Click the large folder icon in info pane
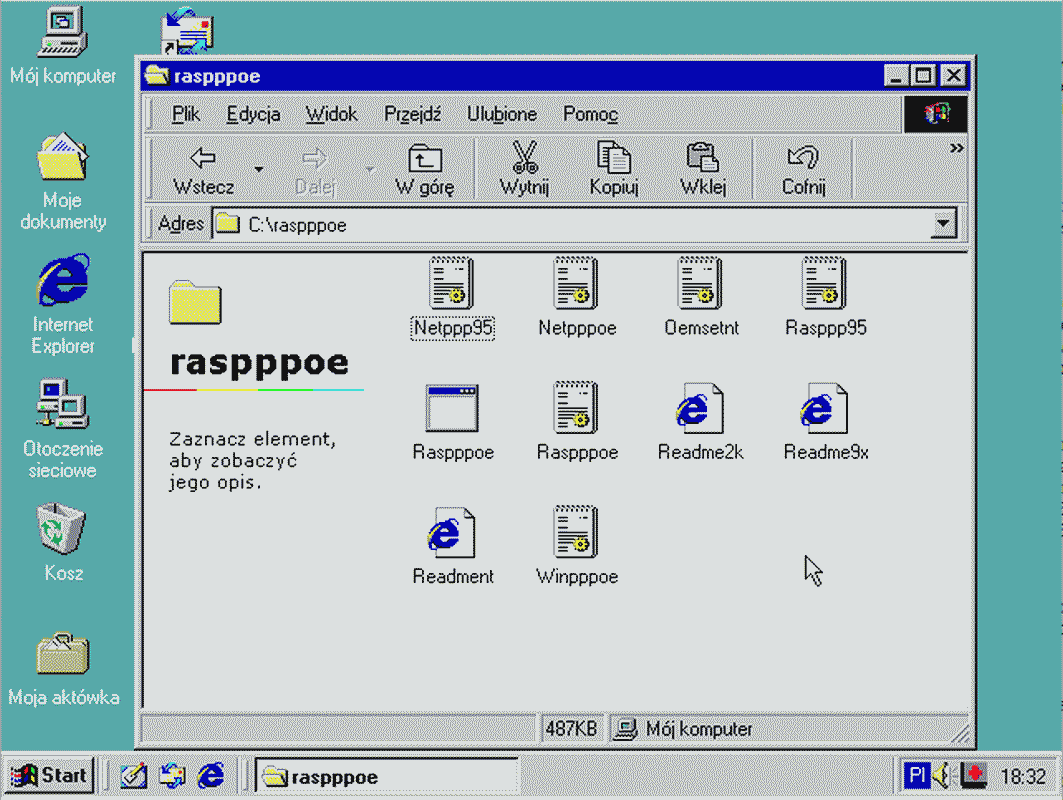Screen dimensions: 1063x800 195,302
